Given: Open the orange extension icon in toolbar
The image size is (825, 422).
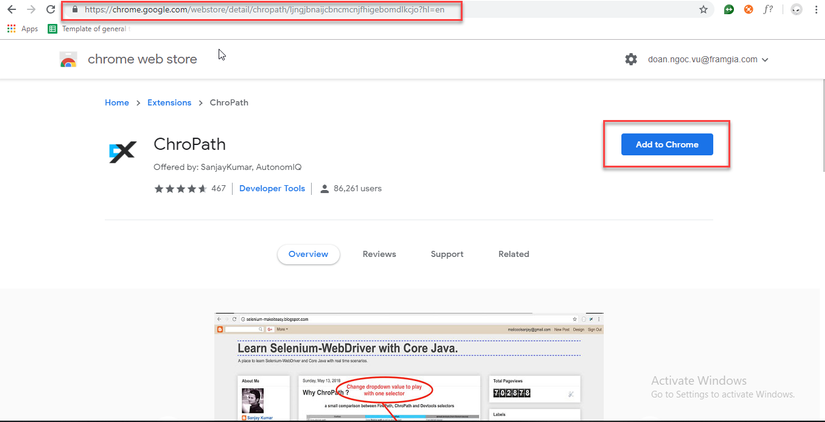Looking at the screenshot, I should 748,9.
